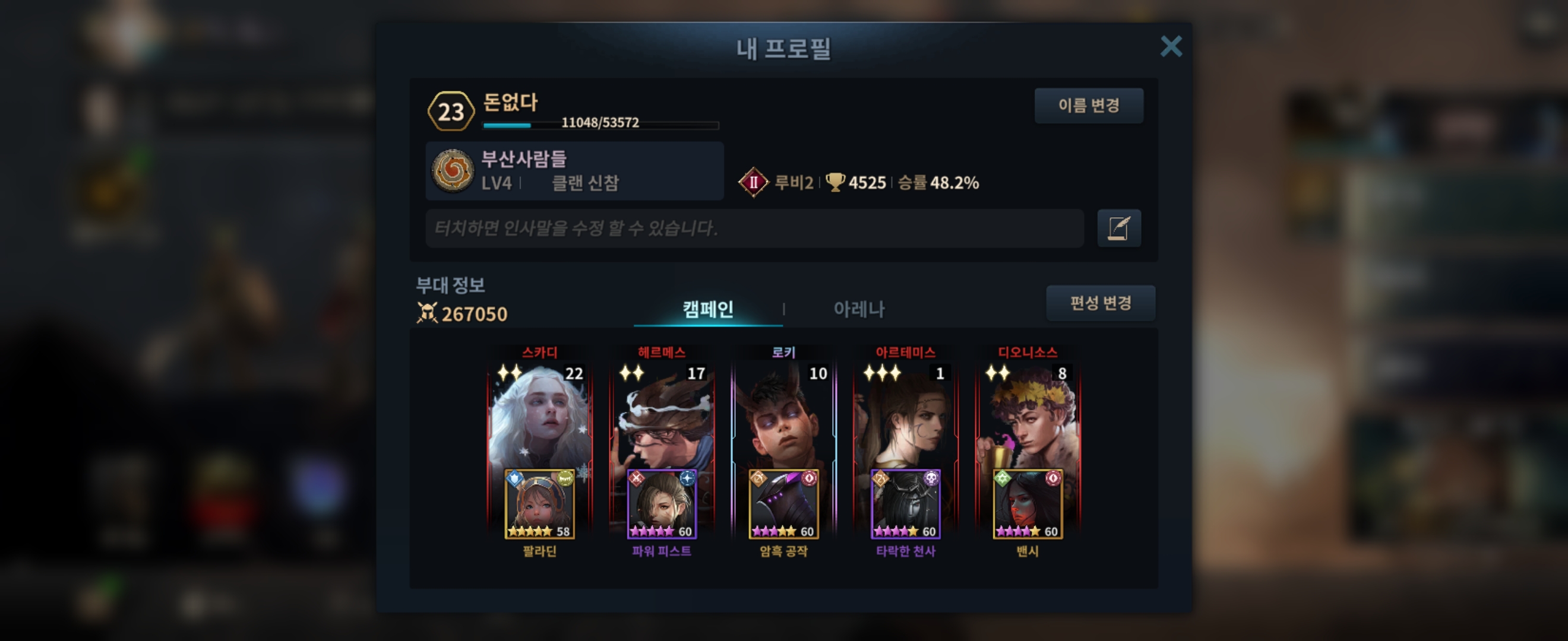Click the greeting message input field
This screenshot has width=1568, height=641.
[x=754, y=229]
